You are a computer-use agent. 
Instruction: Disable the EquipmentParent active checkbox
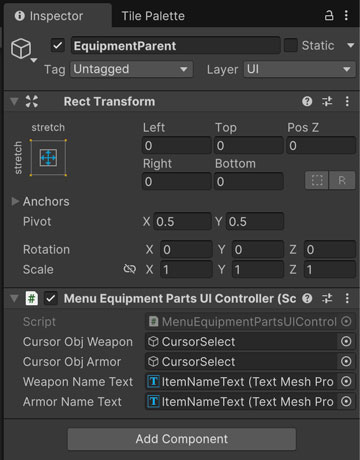(x=58, y=45)
